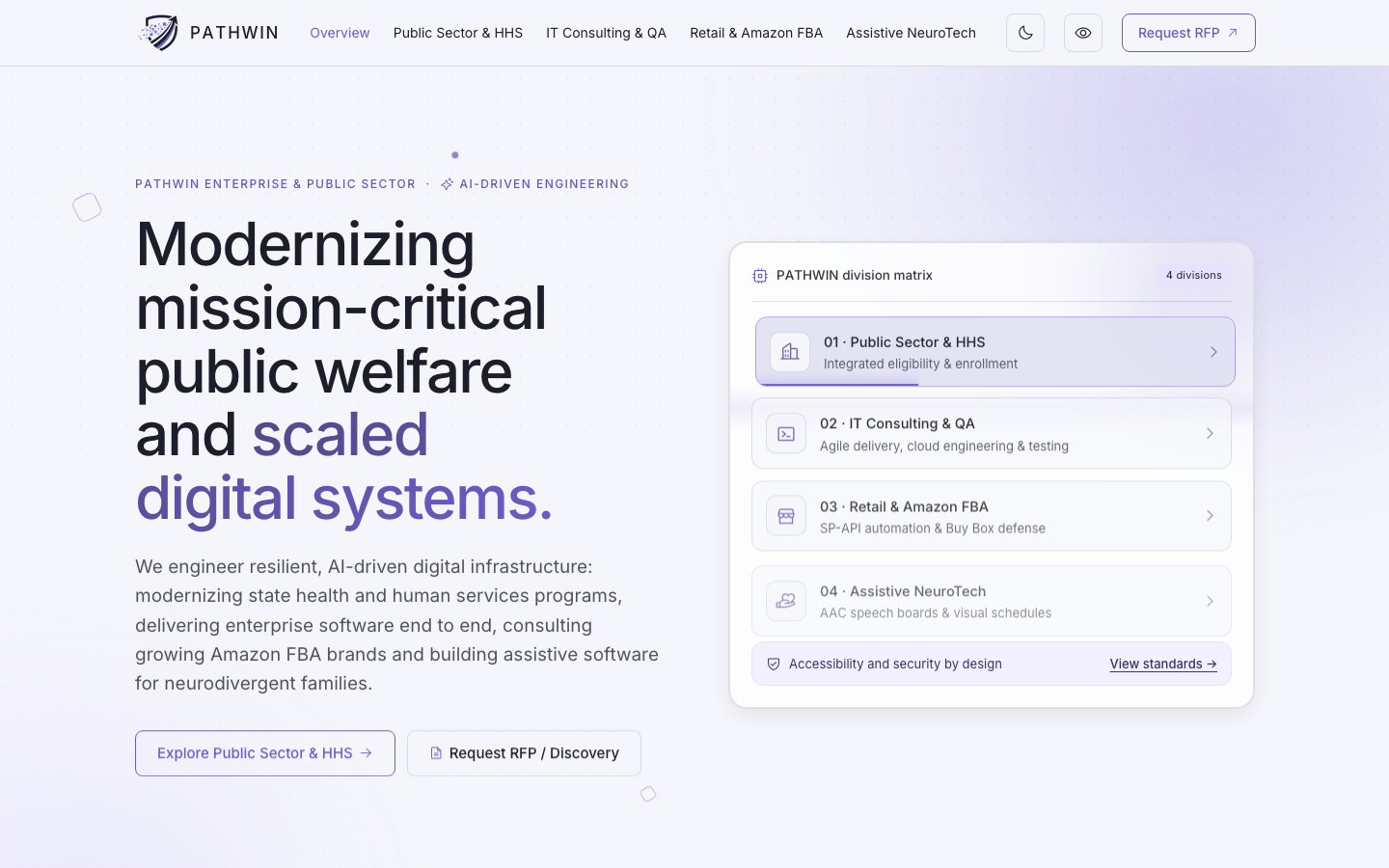
Task: Select the 04 · Assistive NeuroTech row
Action: 992,601
